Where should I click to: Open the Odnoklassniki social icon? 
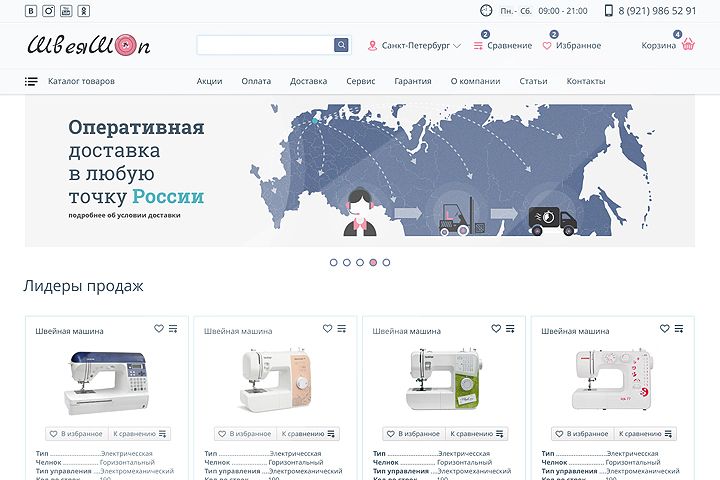(84, 11)
